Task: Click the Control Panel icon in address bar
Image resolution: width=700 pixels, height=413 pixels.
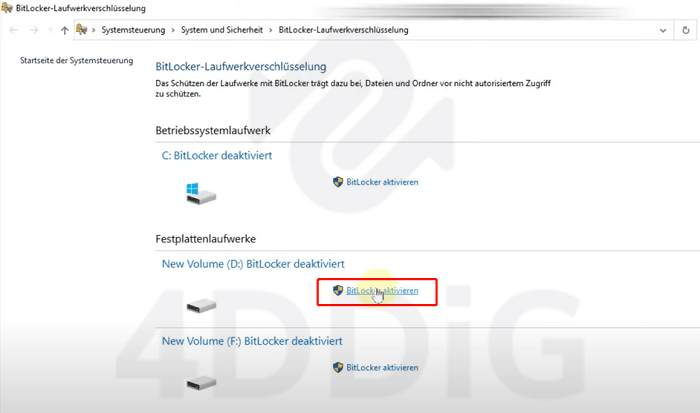Action: tap(81, 29)
